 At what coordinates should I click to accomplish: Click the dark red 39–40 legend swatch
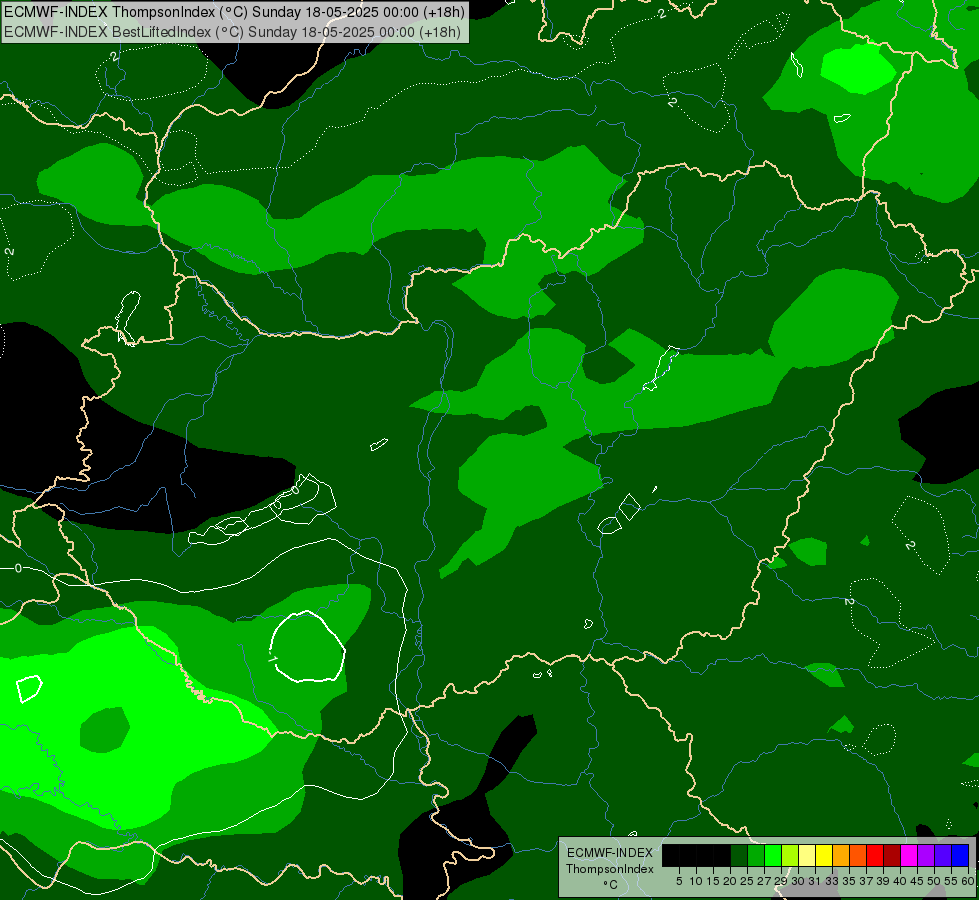click(892, 855)
